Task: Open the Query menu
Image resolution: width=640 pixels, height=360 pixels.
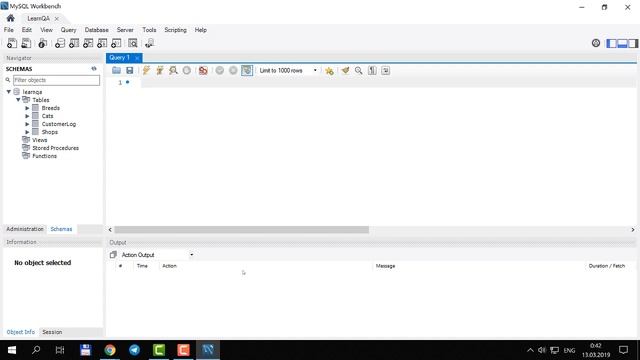Action: coord(68,30)
